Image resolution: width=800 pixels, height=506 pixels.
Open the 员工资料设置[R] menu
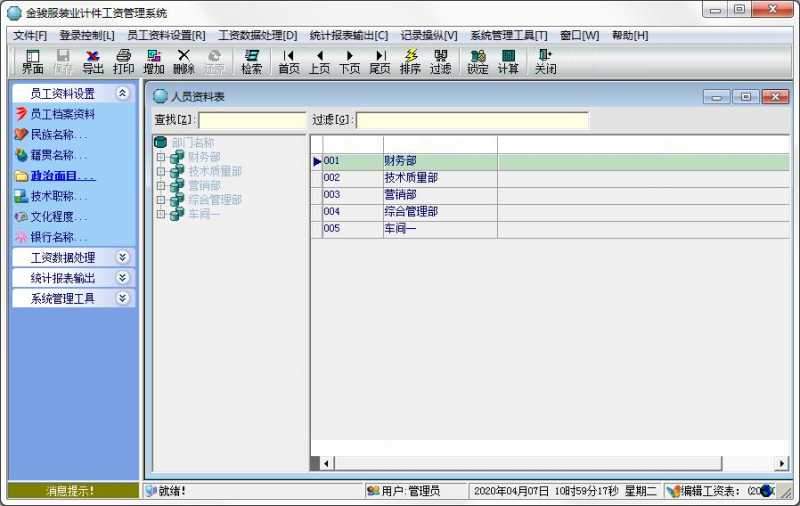pos(166,35)
